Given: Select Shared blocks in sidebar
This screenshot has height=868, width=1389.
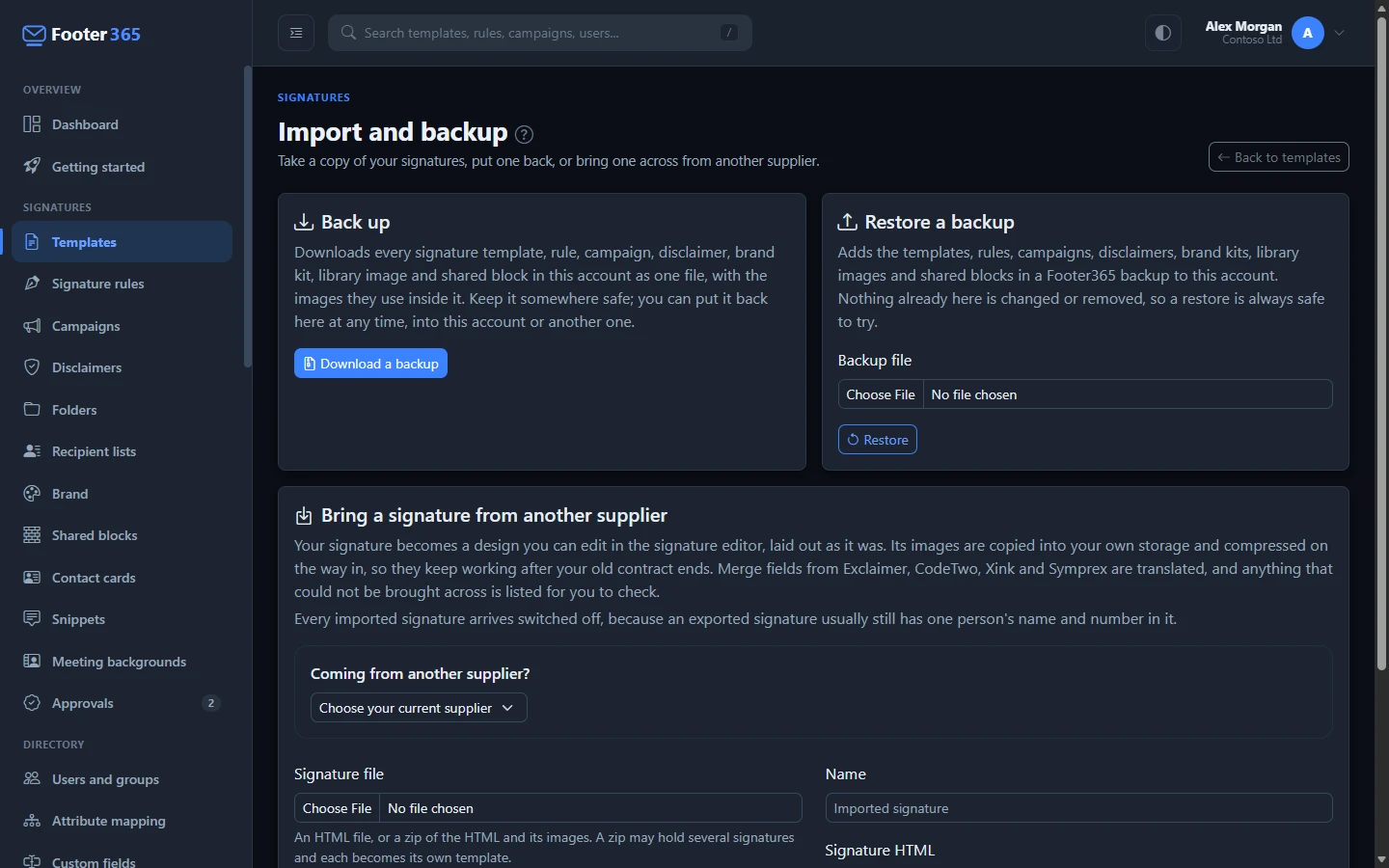Looking at the screenshot, I should (x=122, y=535).
